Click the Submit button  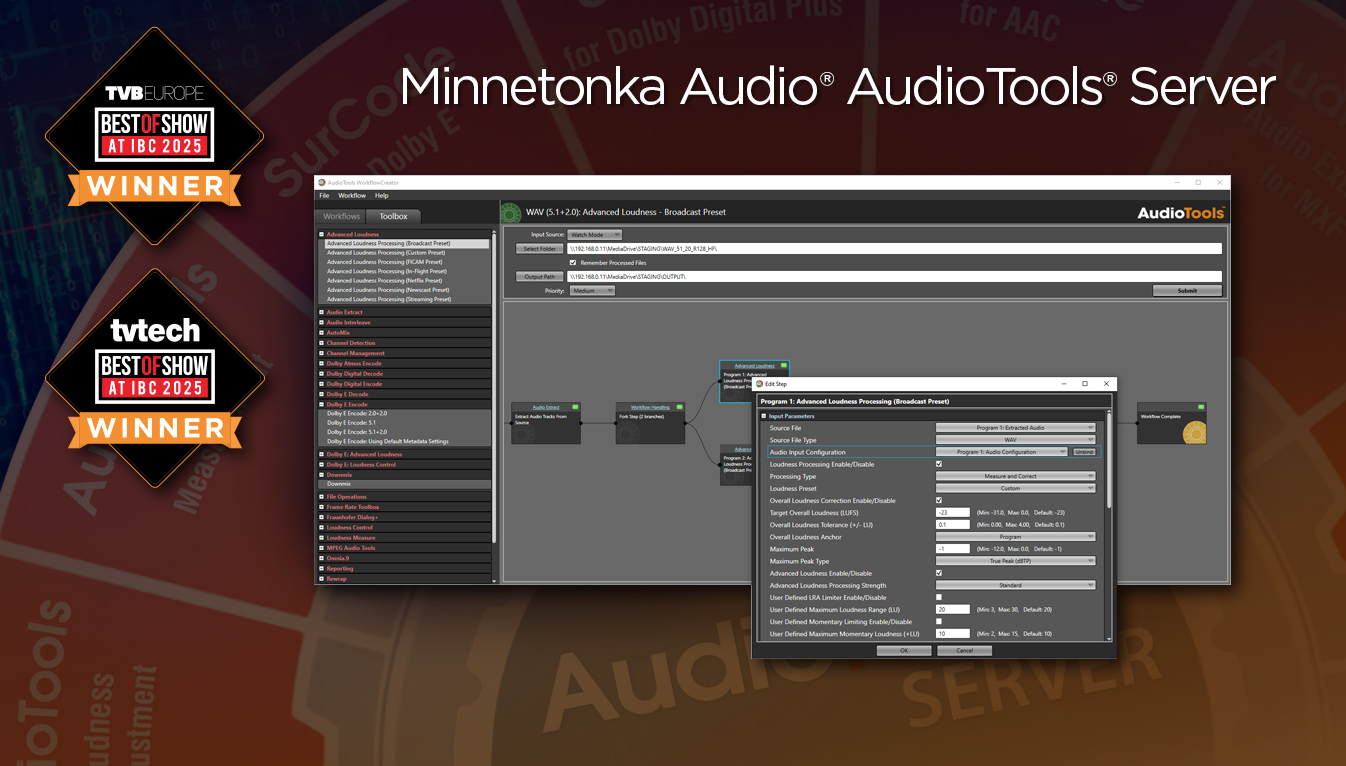(x=1187, y=291)
